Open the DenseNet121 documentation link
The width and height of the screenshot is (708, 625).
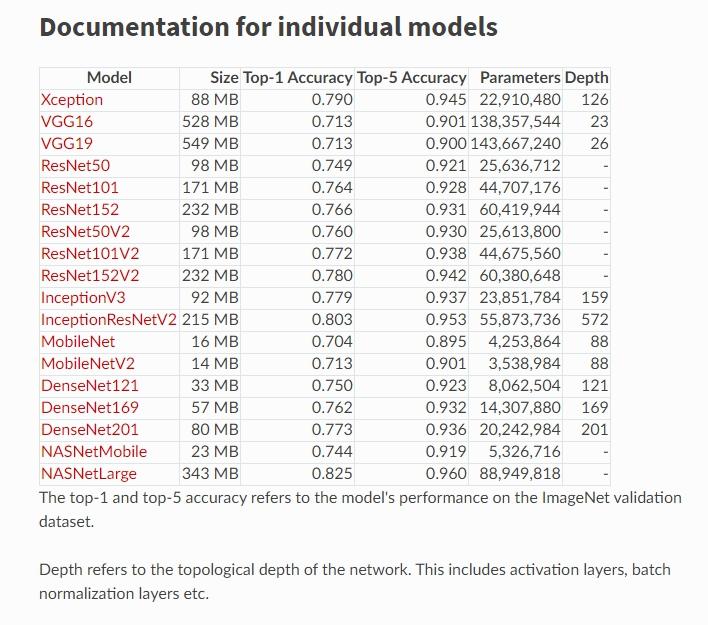[90, 386]
